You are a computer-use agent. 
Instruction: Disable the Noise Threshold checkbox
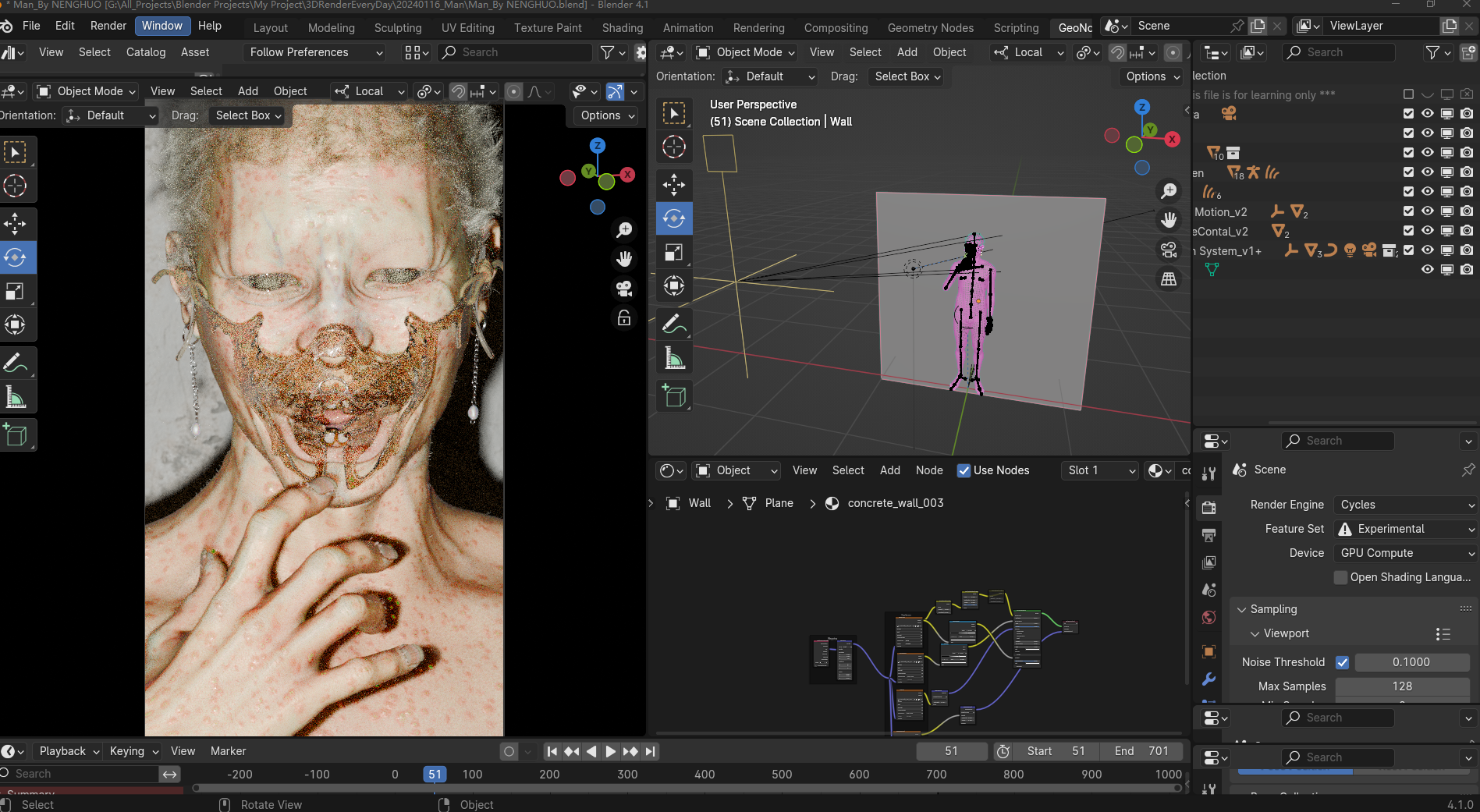click(1342, 662)
